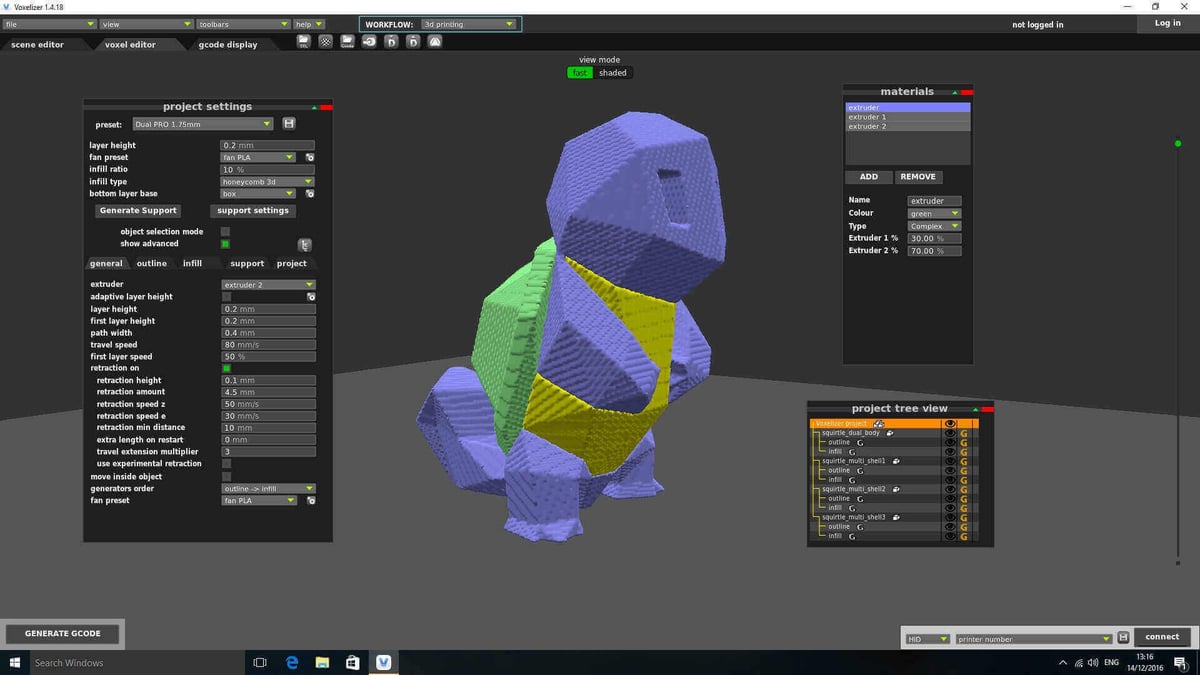Image resolution: width=1200 pixels, height=675 pixels.
Task: Open fan preset gear icon near infill ratio
Action: (x=310, y=157)
